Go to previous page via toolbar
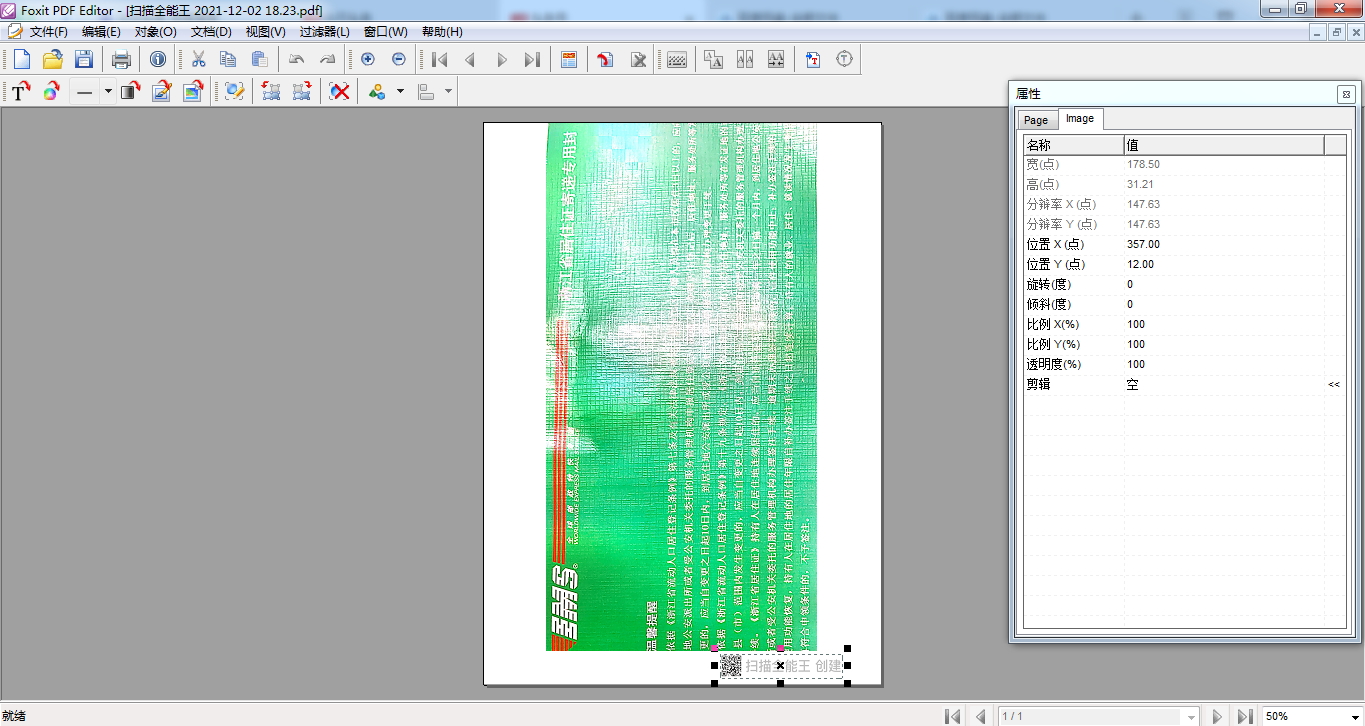 click(x=470, y=59)
